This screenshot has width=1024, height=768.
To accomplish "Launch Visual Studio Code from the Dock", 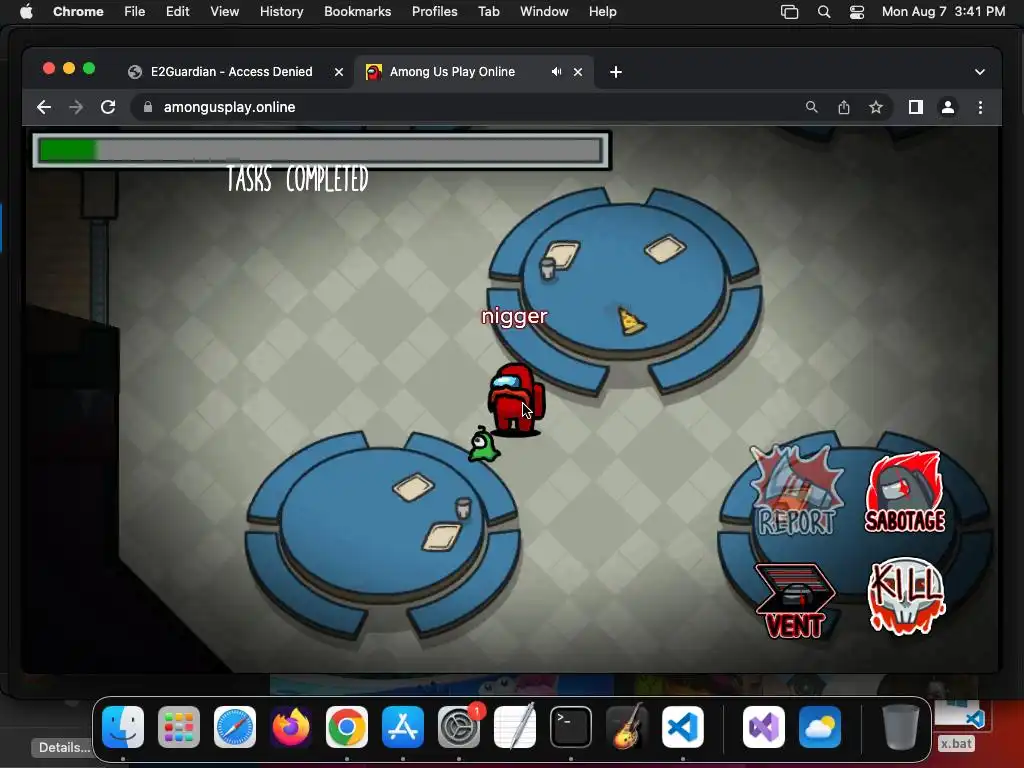I will click(683, 727).
